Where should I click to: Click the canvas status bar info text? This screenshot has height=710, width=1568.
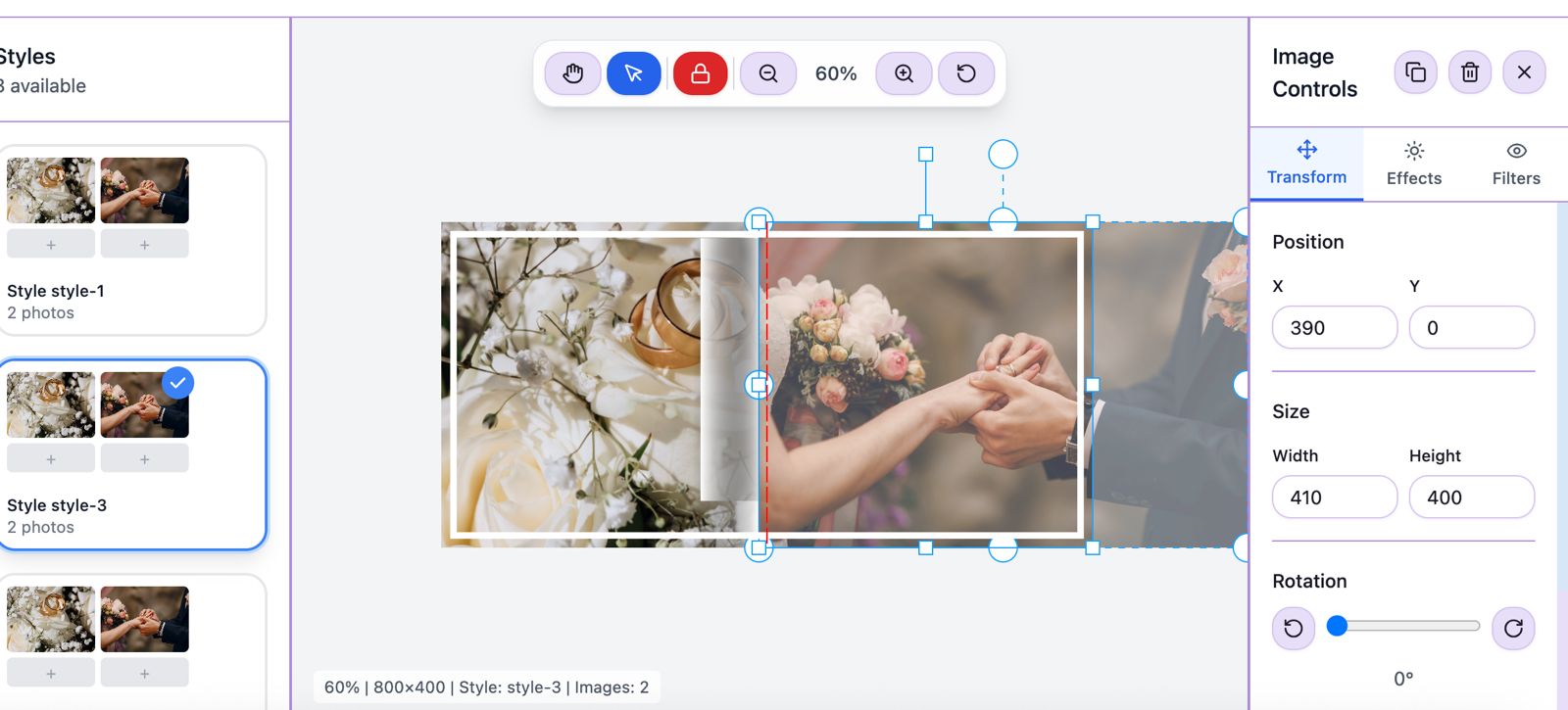486,687
